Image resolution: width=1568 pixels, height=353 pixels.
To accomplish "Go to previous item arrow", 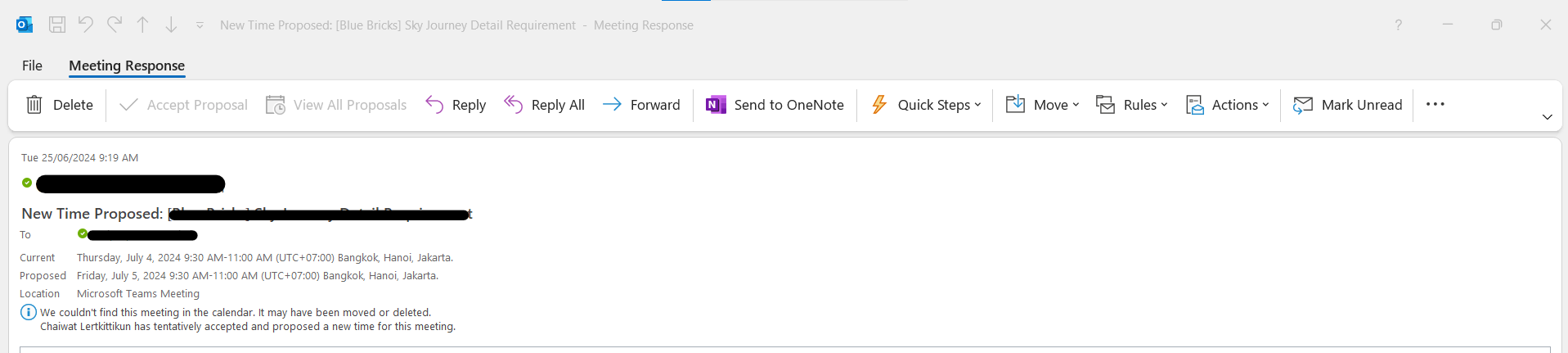I will [143, 25].
